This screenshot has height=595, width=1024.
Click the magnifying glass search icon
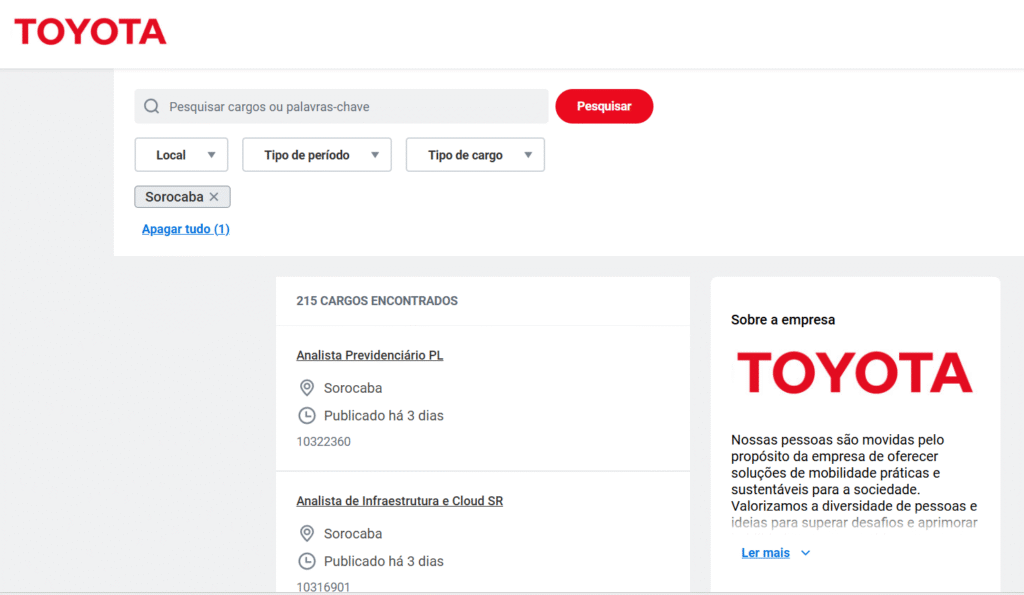coord(152,107)
